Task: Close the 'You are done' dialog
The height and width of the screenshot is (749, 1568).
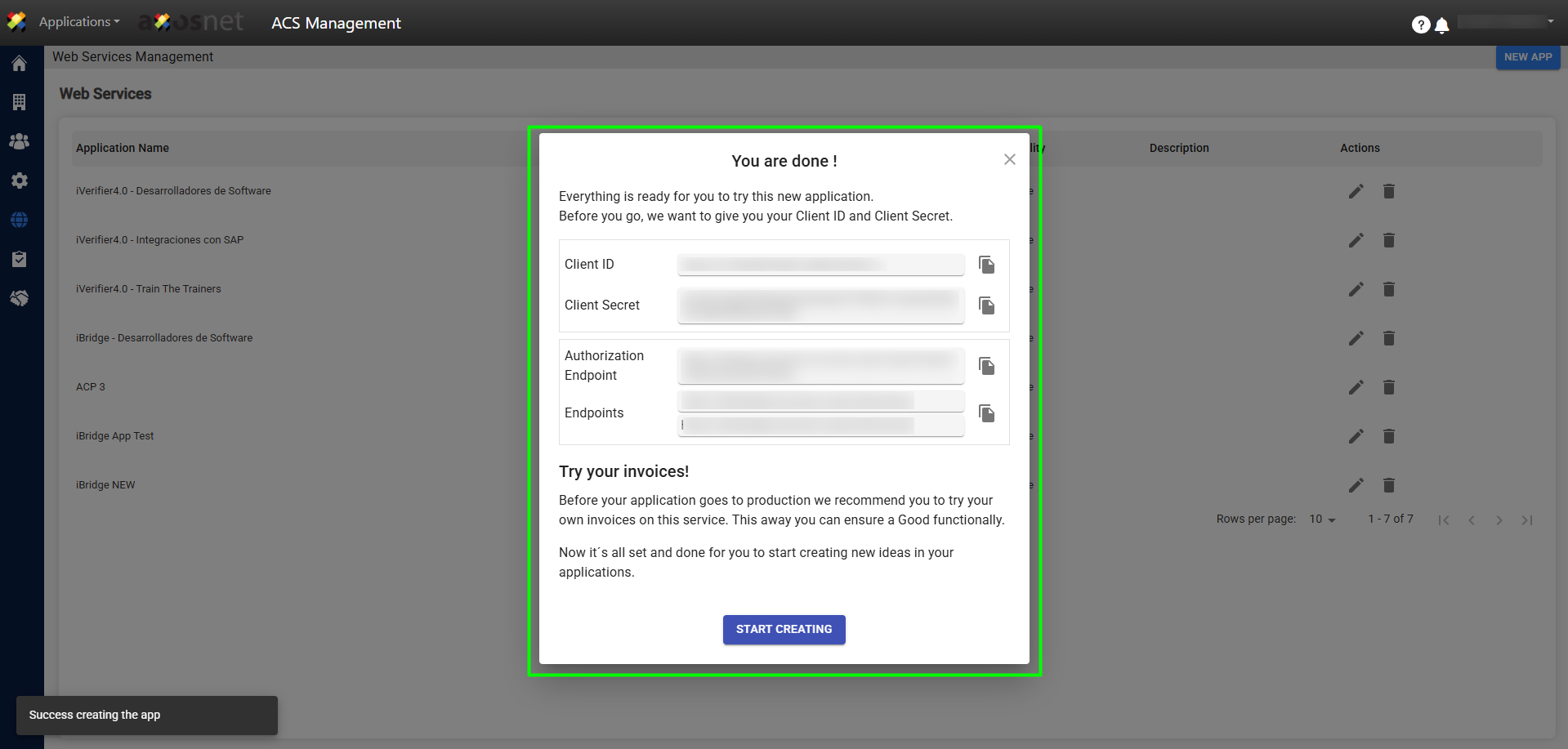Action: click(1009, 159)
